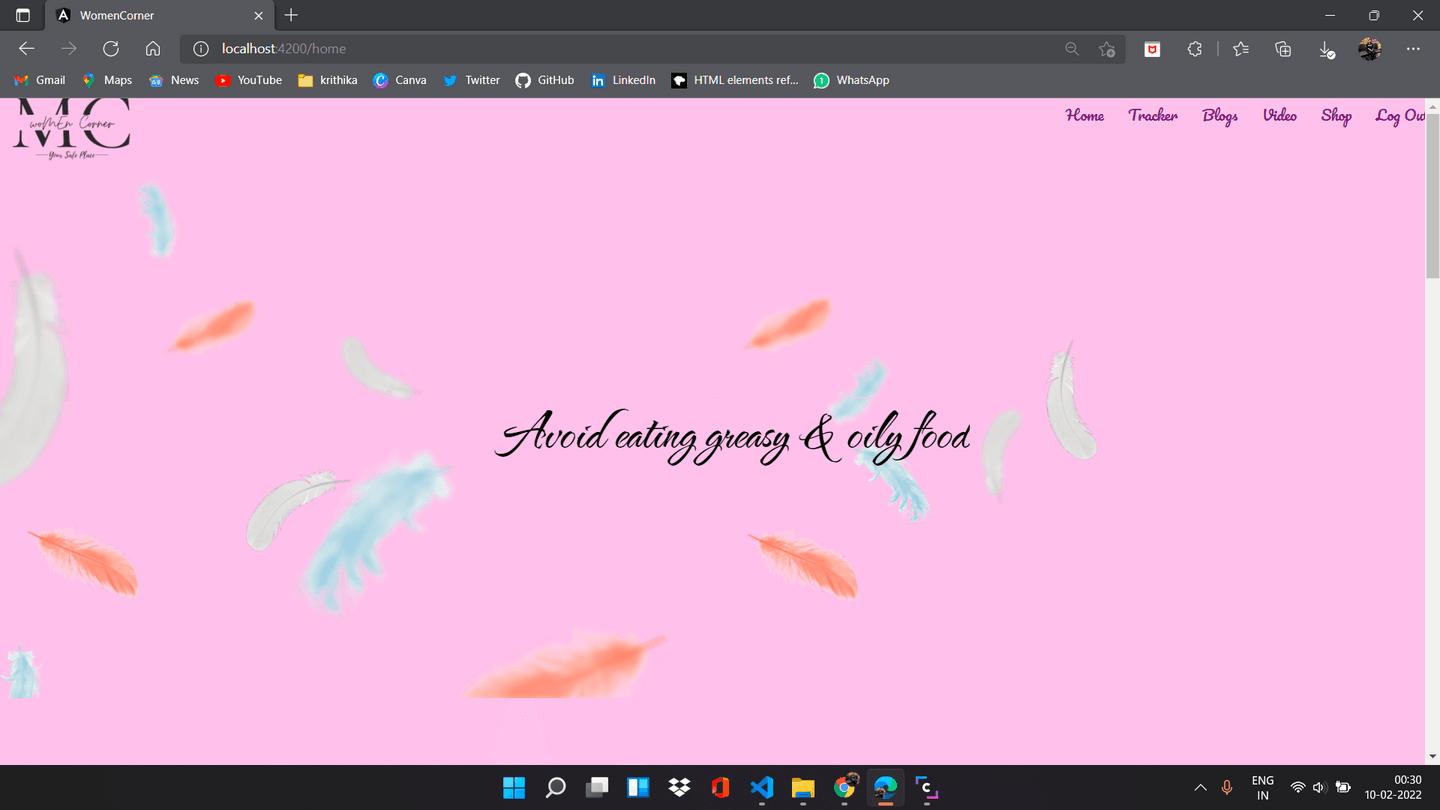The height and width of the screenshot is (810, 1440).
Task: Open the Canva bookmark
Action: pyautogui.click(x=400, y=80)
